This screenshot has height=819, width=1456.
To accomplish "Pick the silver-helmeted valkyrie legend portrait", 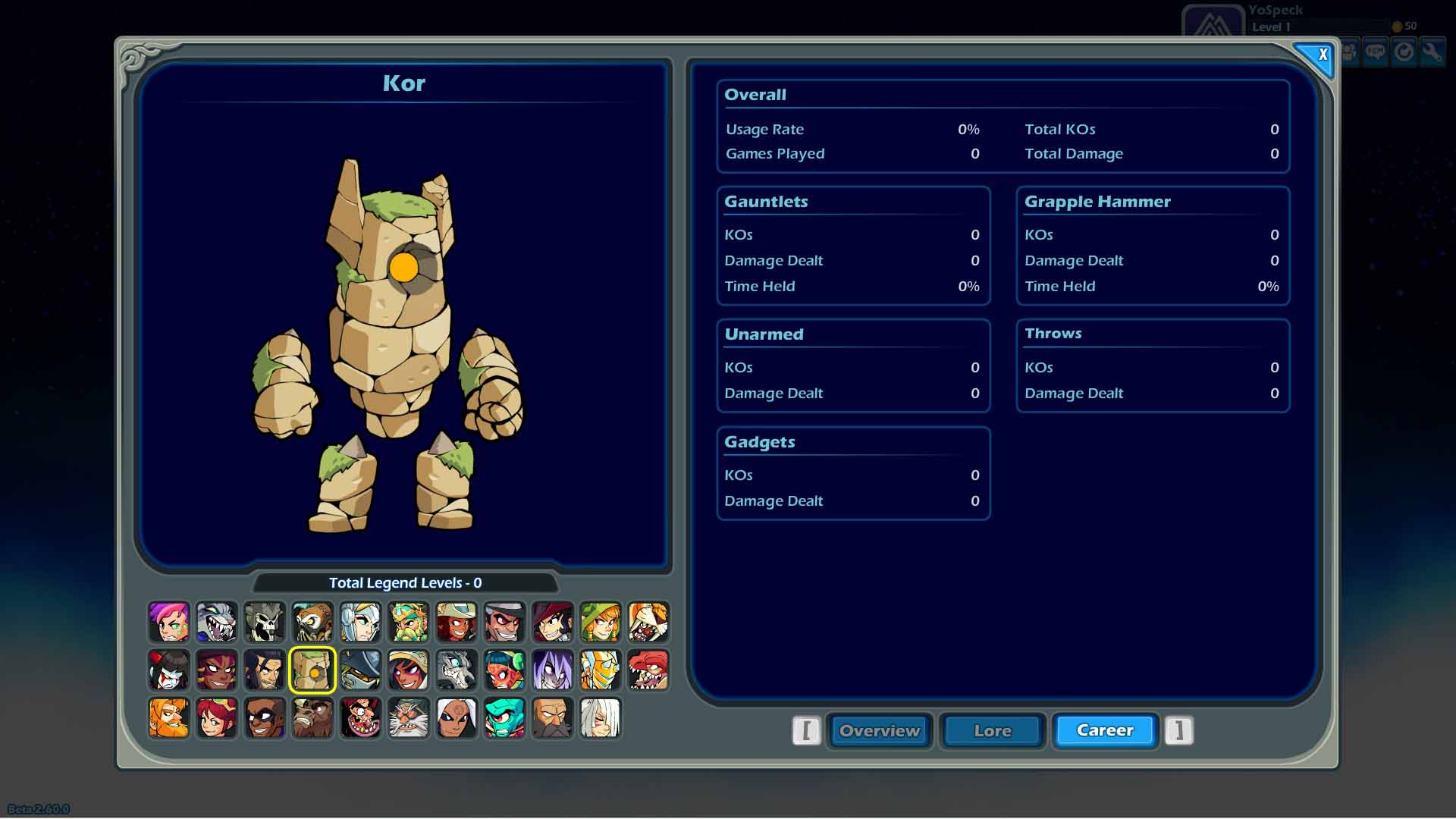I will pos(360,622).
